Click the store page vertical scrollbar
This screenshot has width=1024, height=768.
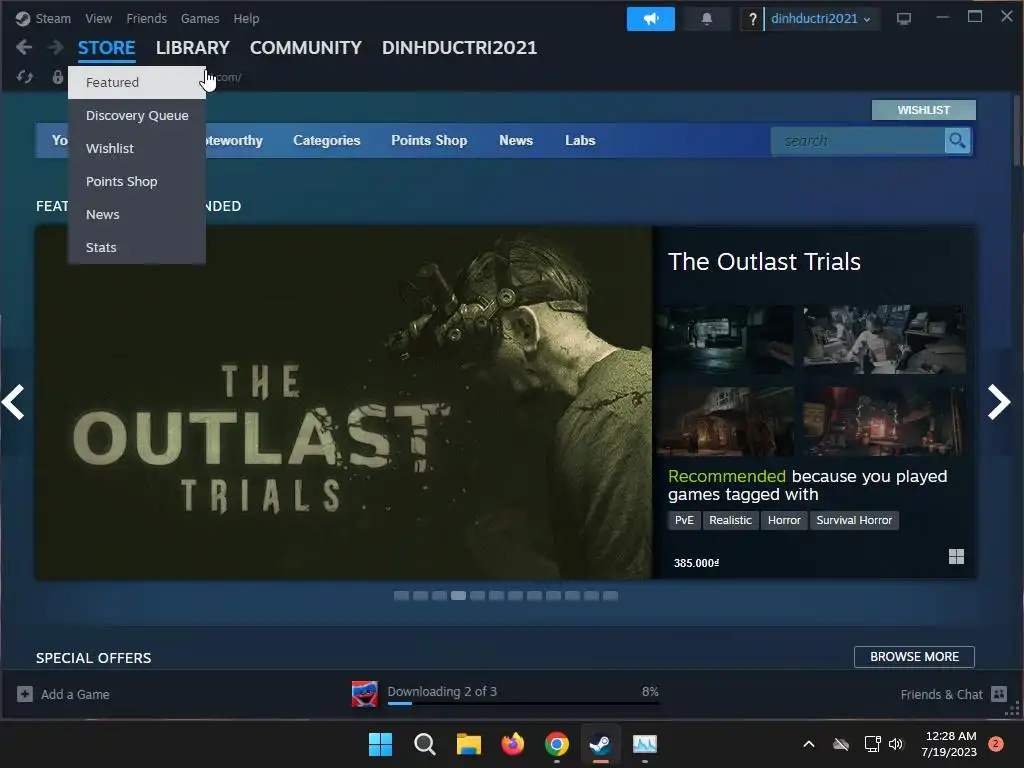pyautogui.click(x=1017, y=131)
